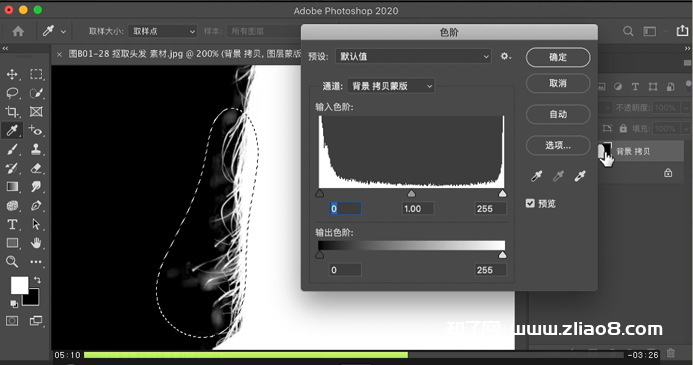Screen dimensions: 693x365
Task: Filter layers by type T icon
Action: click(635, 87)
